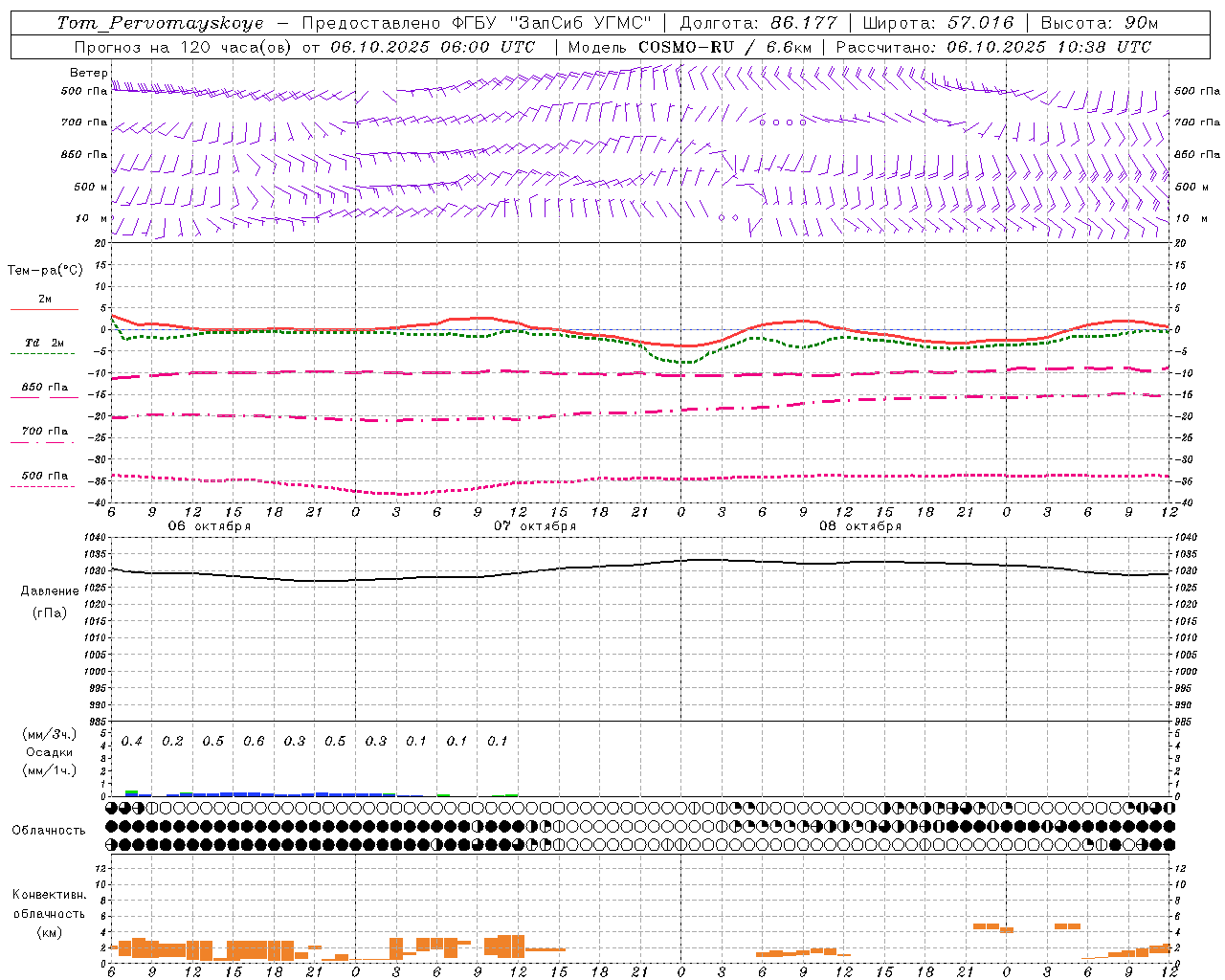Click the 0.4 precipitation value

132,742
